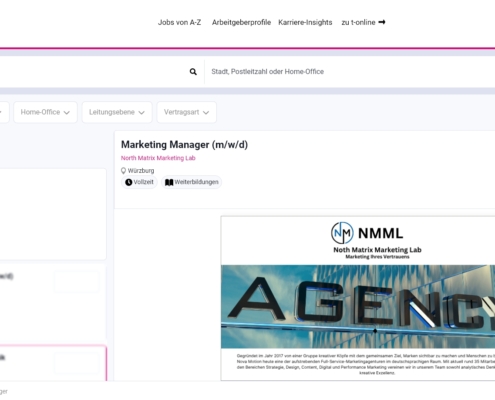Image resolution: width=495 pixels, height=400 pixels.
Task: Click the arrow icon next to zu t-online
Action: tap(382, 22)
